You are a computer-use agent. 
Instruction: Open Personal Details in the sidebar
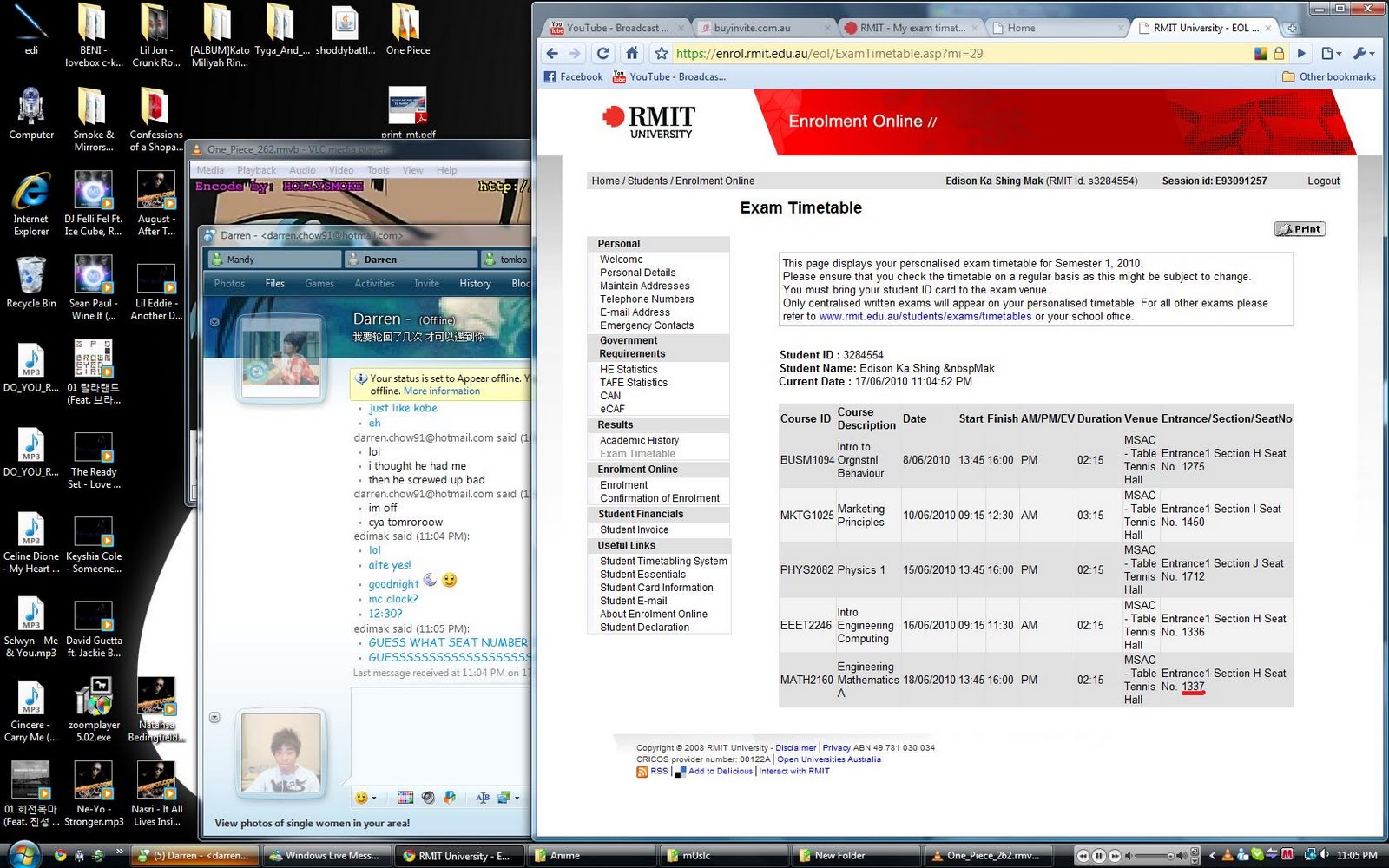pos(637,273)
